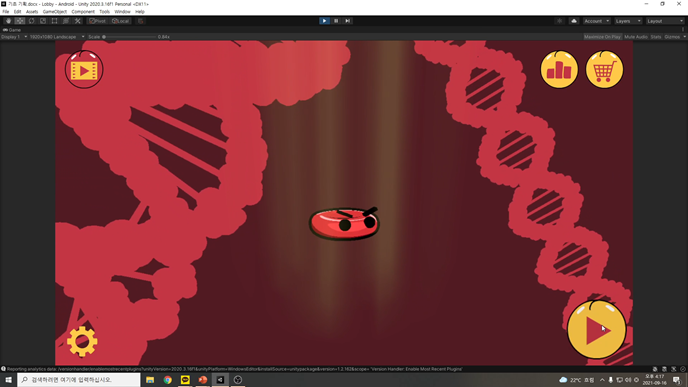Image resolution: width=688 pixels, height=387 pixels.
Task: Select the Move tool in Unity toolbar
Action: coord(20,21)
